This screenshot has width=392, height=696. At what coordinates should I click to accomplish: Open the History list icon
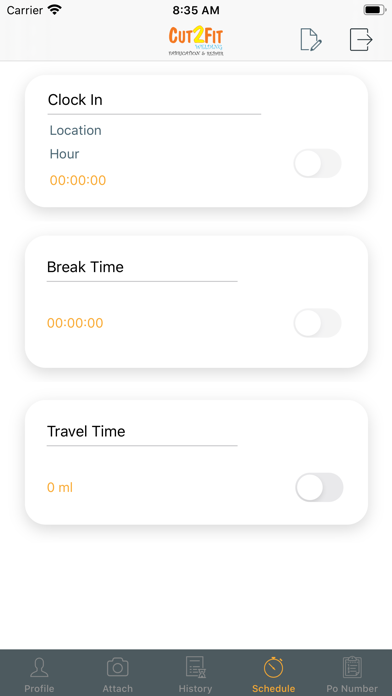[195, 668]
